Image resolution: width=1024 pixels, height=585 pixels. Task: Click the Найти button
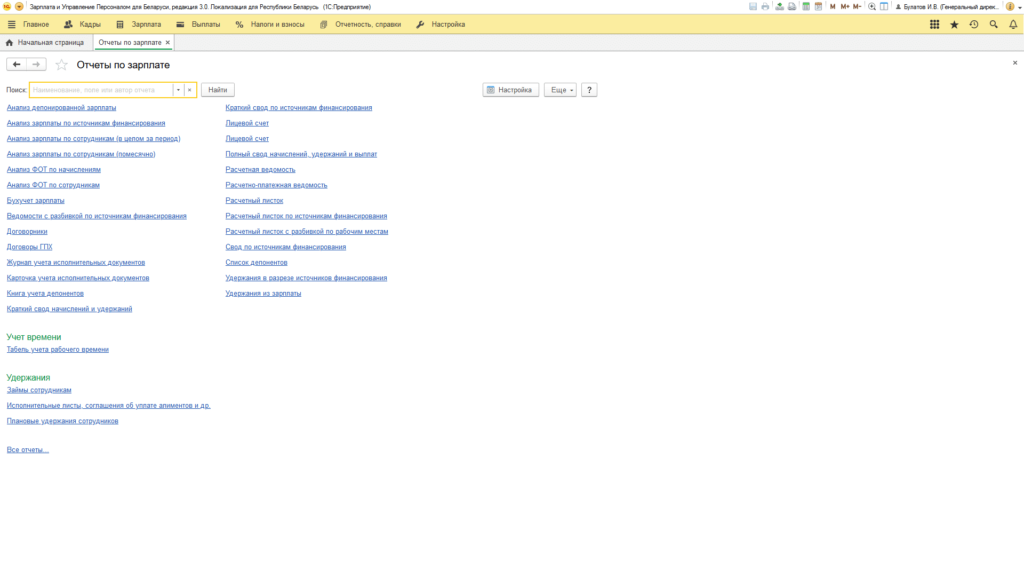point(217,90)
